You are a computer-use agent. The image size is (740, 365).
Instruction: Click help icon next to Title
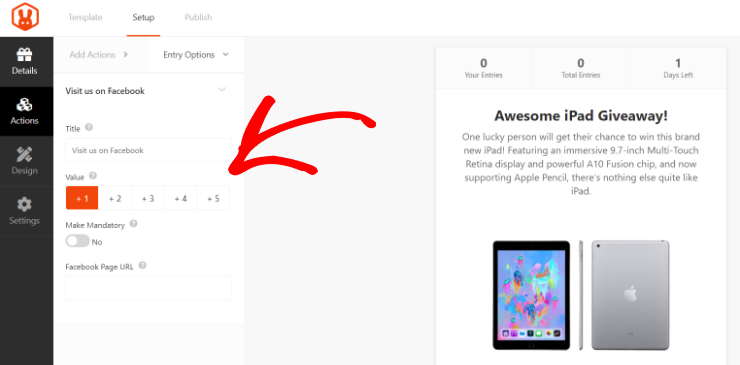(x=89, y=127)
